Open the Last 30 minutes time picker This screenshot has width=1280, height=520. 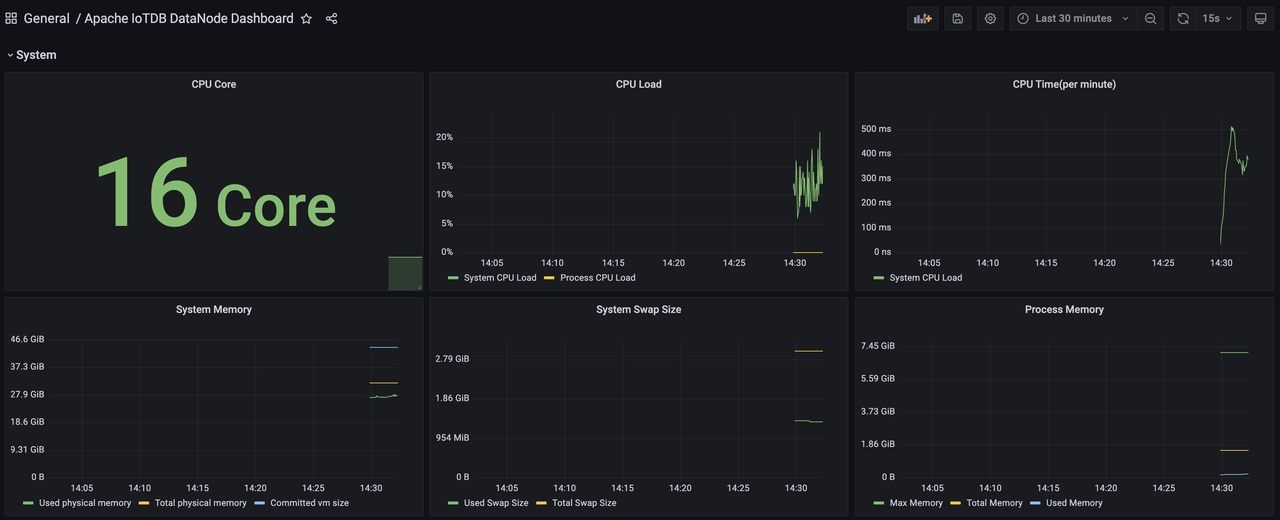point(1073,18)
